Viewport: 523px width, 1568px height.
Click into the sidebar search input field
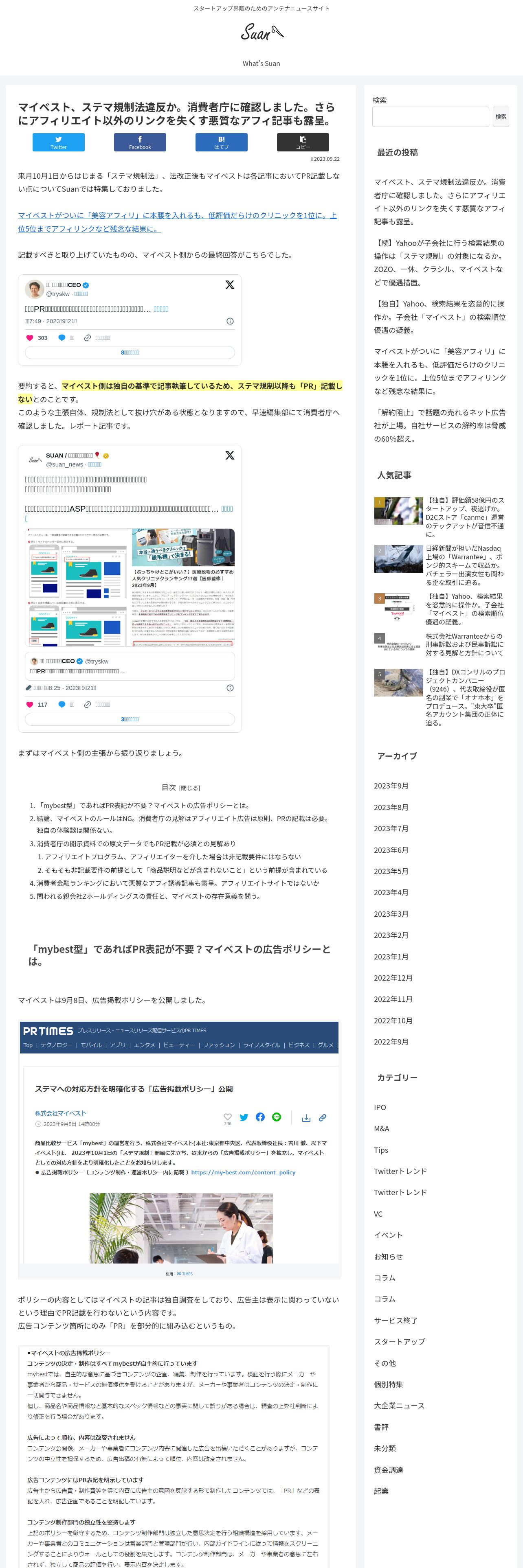(x=431, y=117)
